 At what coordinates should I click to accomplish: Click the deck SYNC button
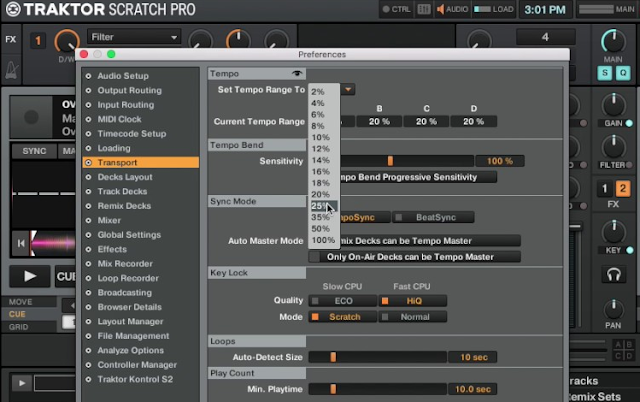click(34, 151)
